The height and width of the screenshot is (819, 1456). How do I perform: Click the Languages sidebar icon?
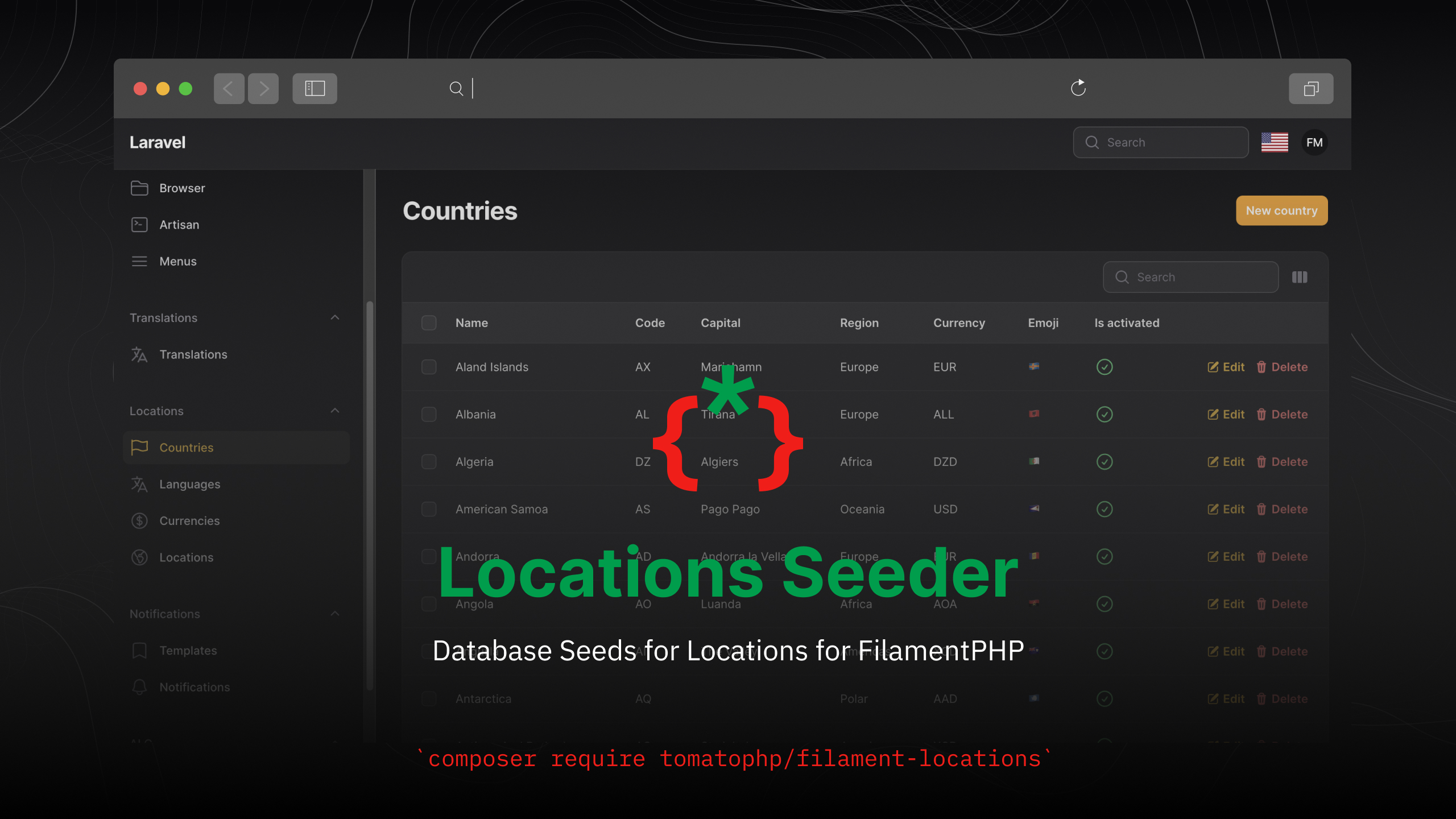tap(139, 484)
